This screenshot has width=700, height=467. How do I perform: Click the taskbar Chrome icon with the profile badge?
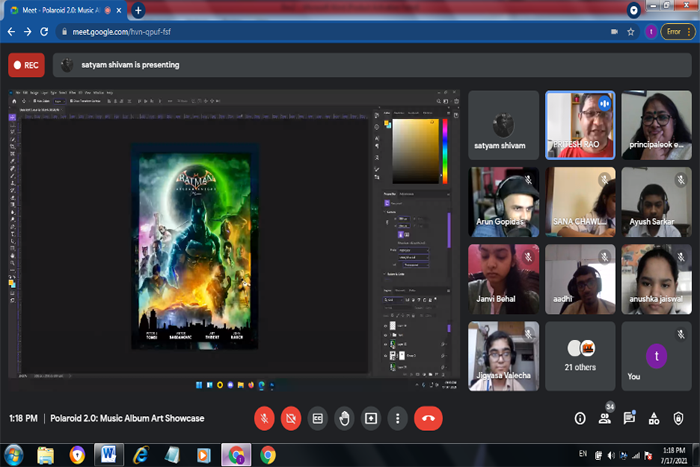(236, 455)
